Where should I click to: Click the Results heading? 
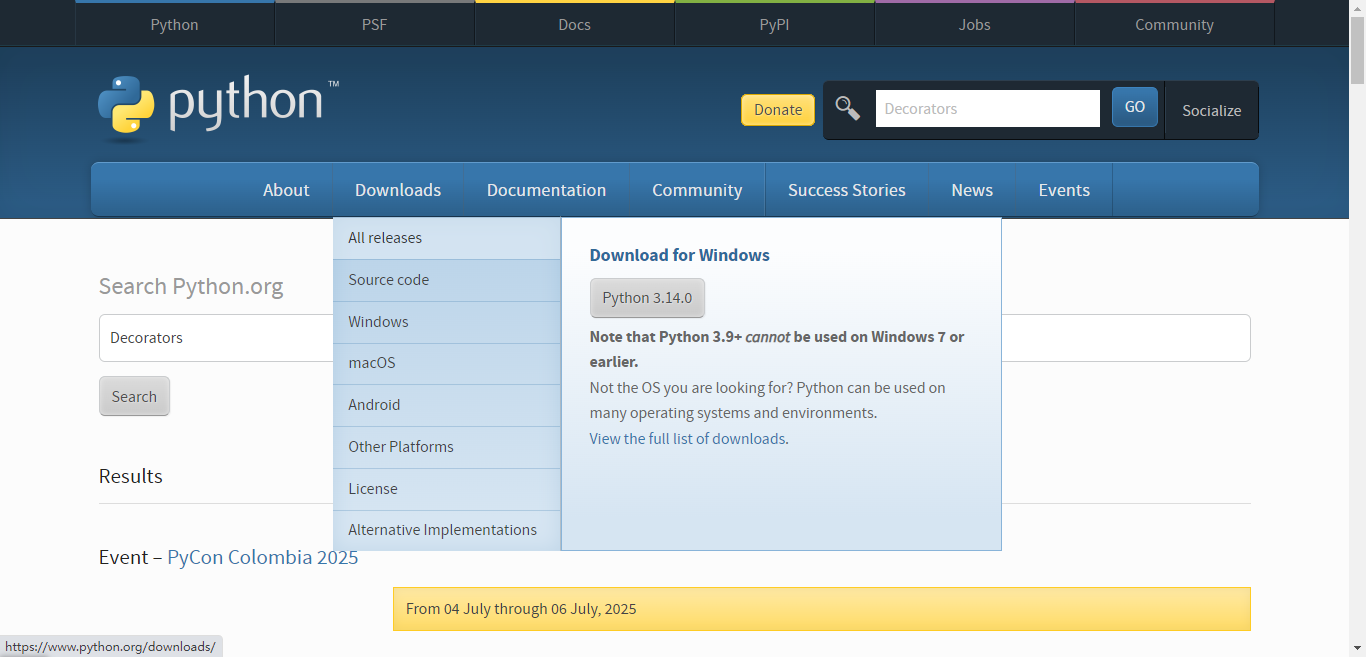(x=131, y=476)
